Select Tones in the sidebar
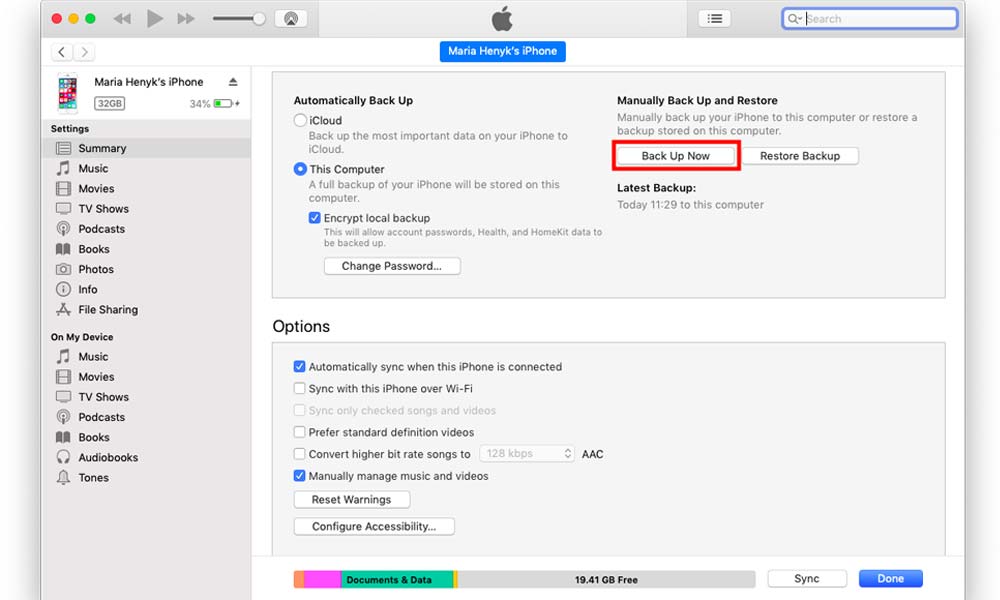The image size is (1000, 600). [94, 477]
